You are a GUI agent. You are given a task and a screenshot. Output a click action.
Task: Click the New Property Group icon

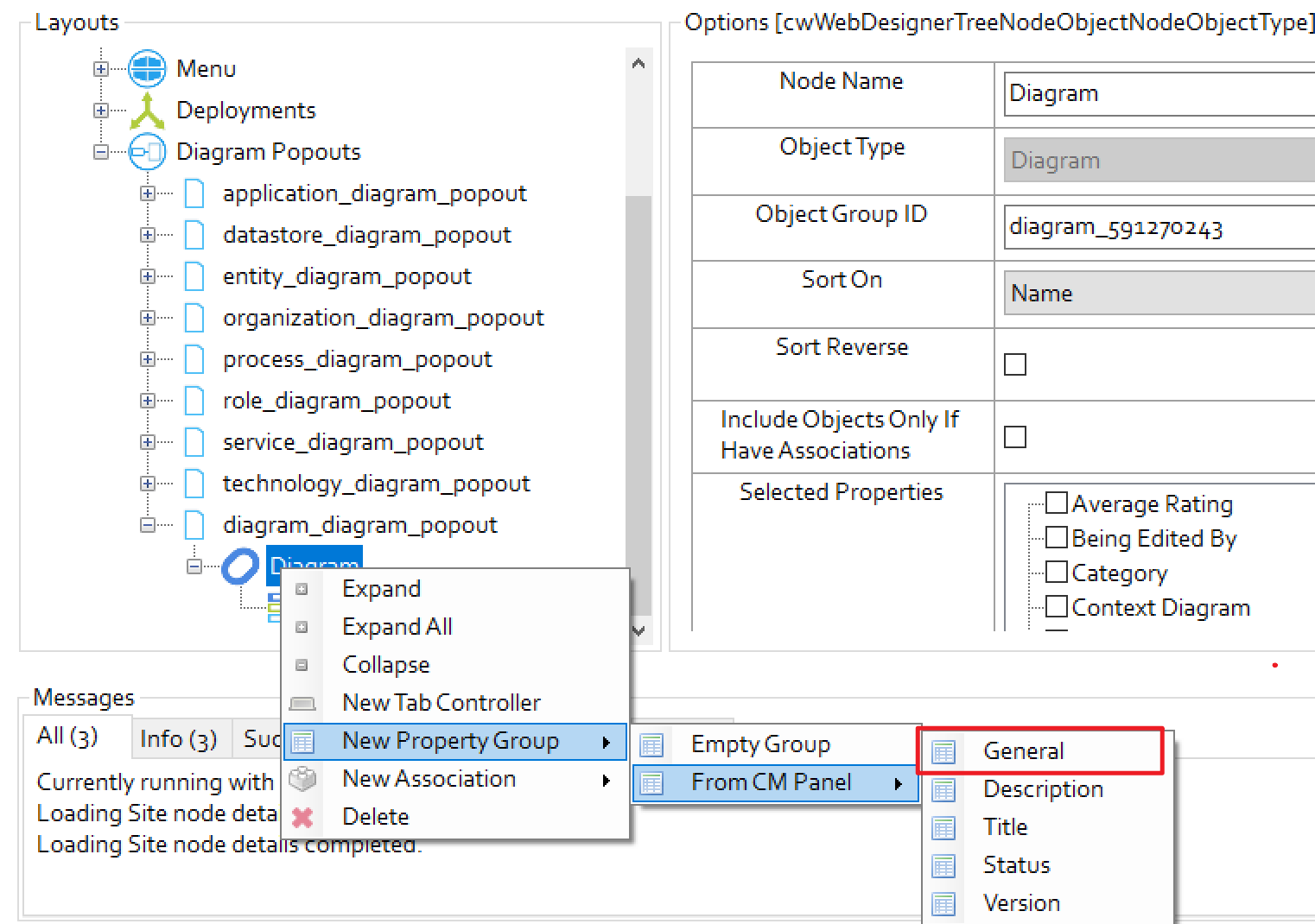coord(302,742)
